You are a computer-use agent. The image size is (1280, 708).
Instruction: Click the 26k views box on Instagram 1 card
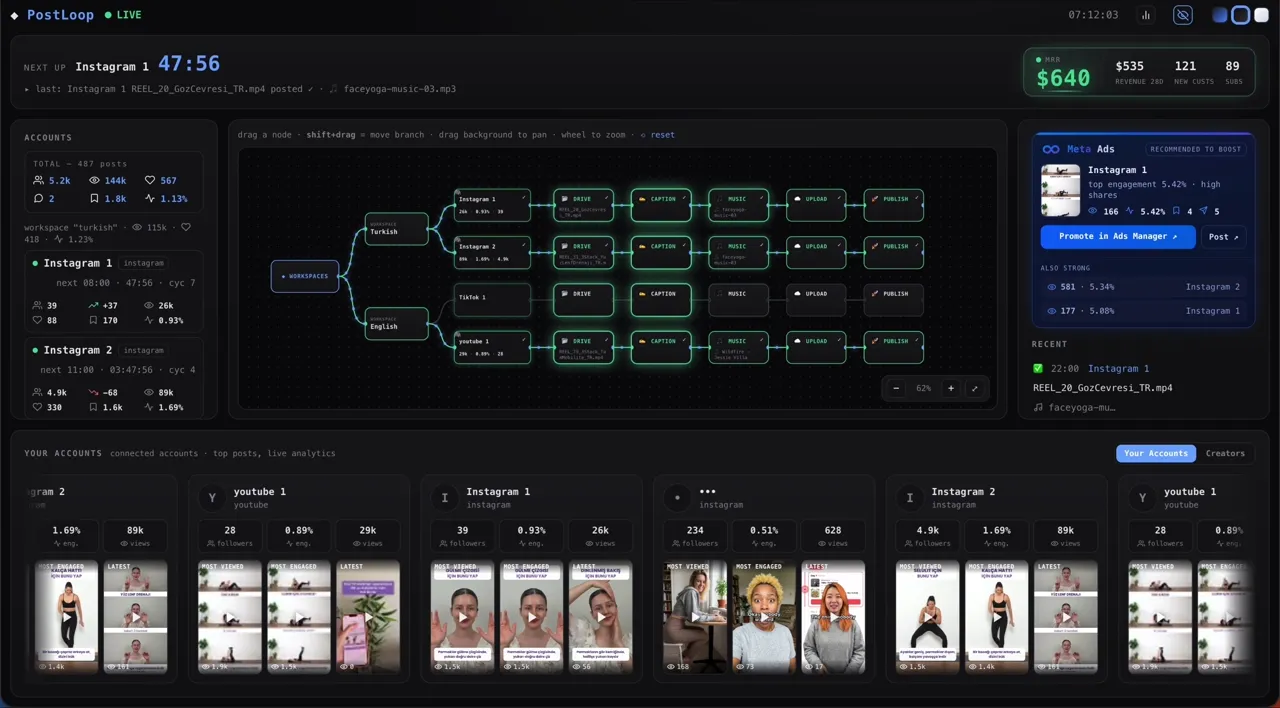(x=600, y=535)
